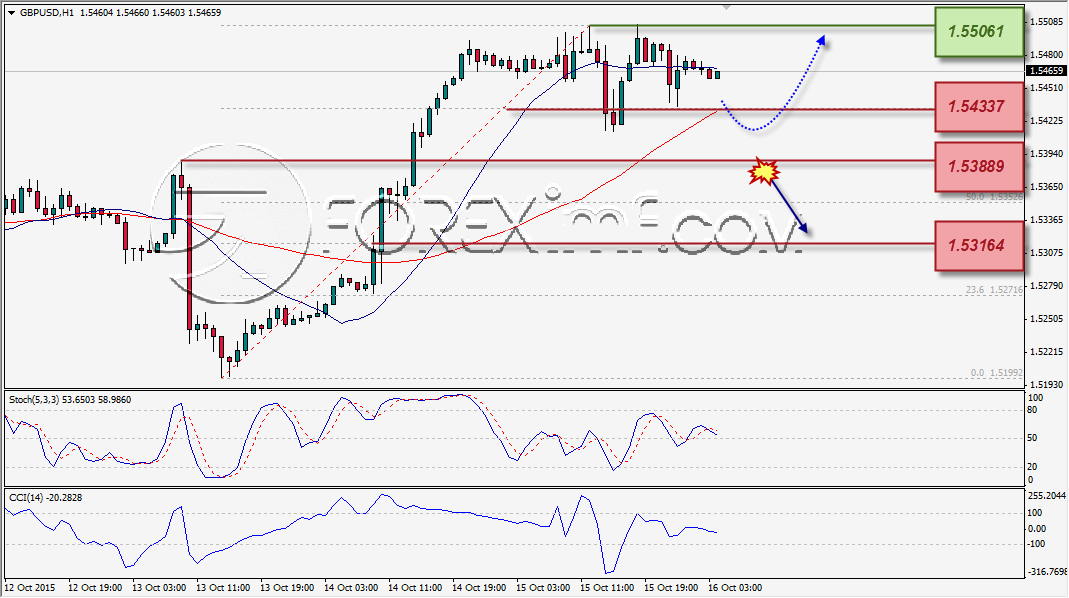Image resolution: width=1069 pixels, height=598 pixels.
Task: Click the Stoch(5,3,3) indicator label
Action: click(x=70, y=400)
